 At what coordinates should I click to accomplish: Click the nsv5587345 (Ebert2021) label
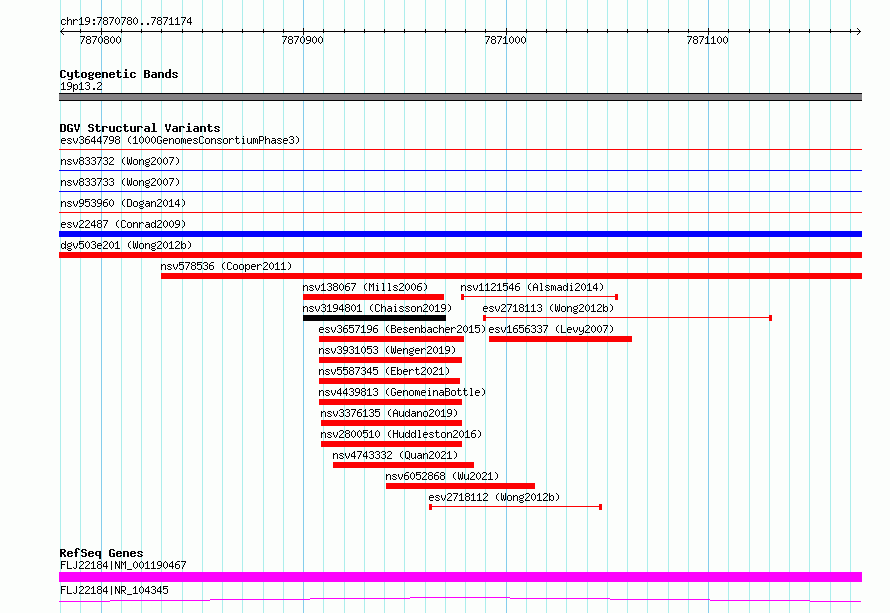coord(384,371)
